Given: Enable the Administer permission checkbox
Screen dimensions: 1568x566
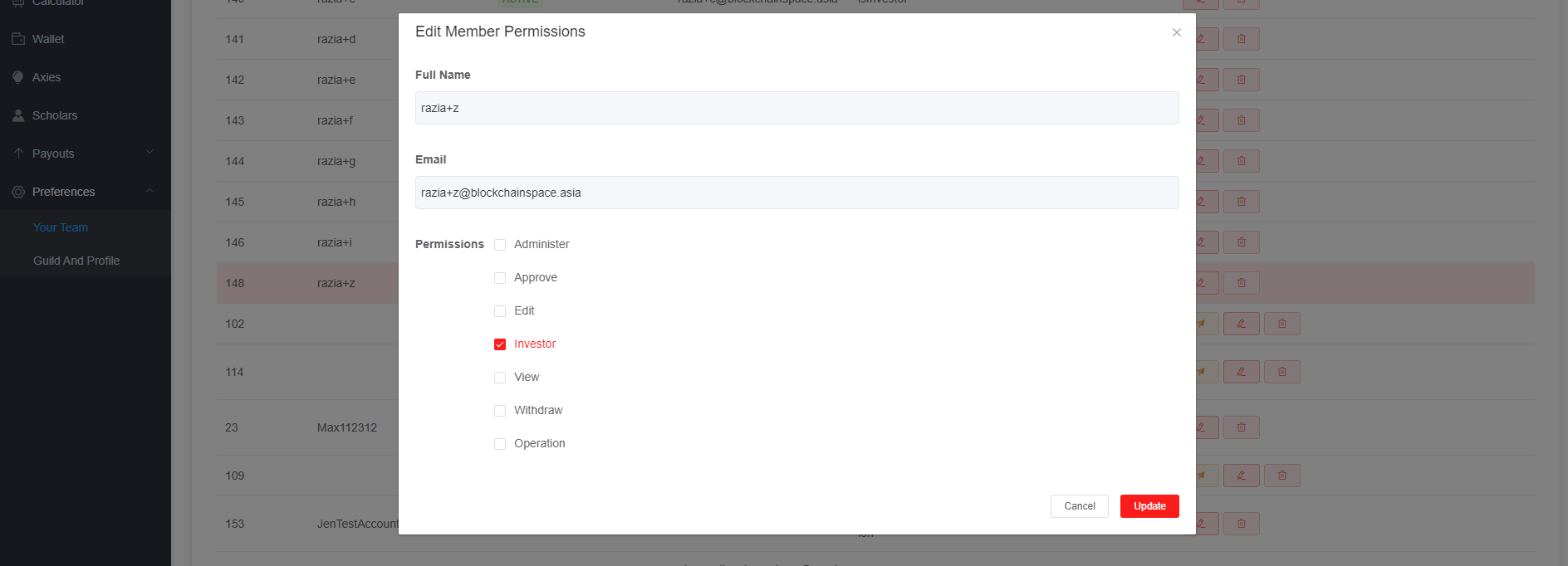Looking at the screenshot, I should [500, 245].
